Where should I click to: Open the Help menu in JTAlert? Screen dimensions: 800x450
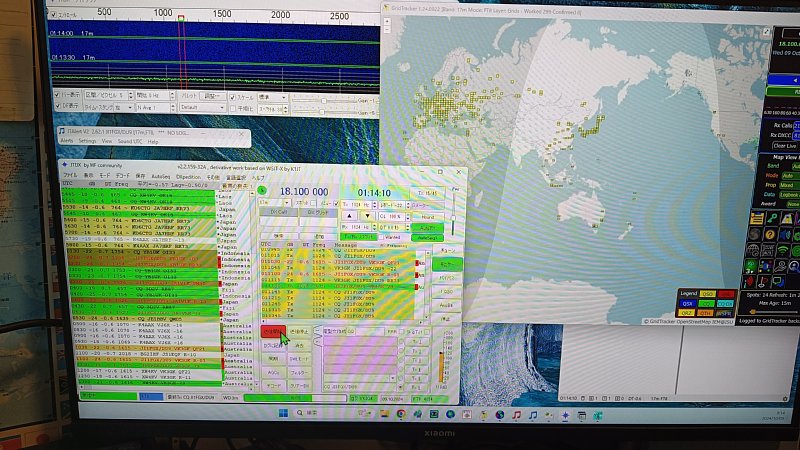[153, 141]
